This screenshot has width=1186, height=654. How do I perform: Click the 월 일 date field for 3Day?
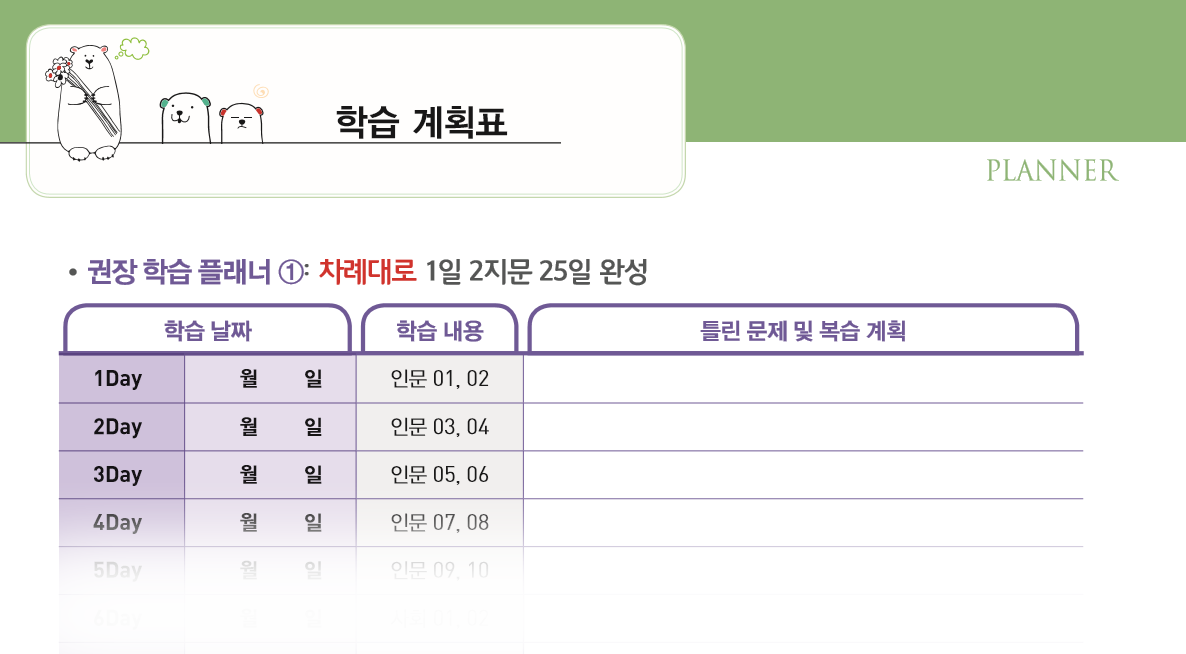pyautogui.click(x=270, y=475)
